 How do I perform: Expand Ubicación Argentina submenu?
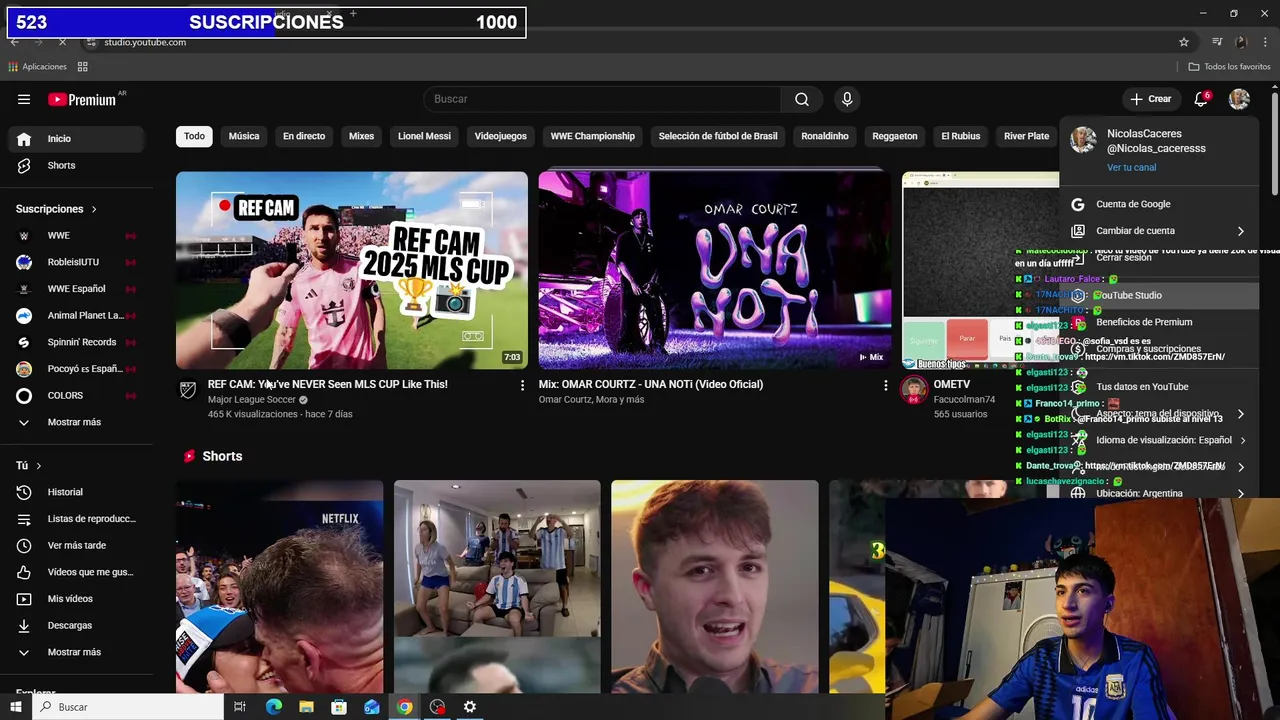click(x=1158, y=493)
